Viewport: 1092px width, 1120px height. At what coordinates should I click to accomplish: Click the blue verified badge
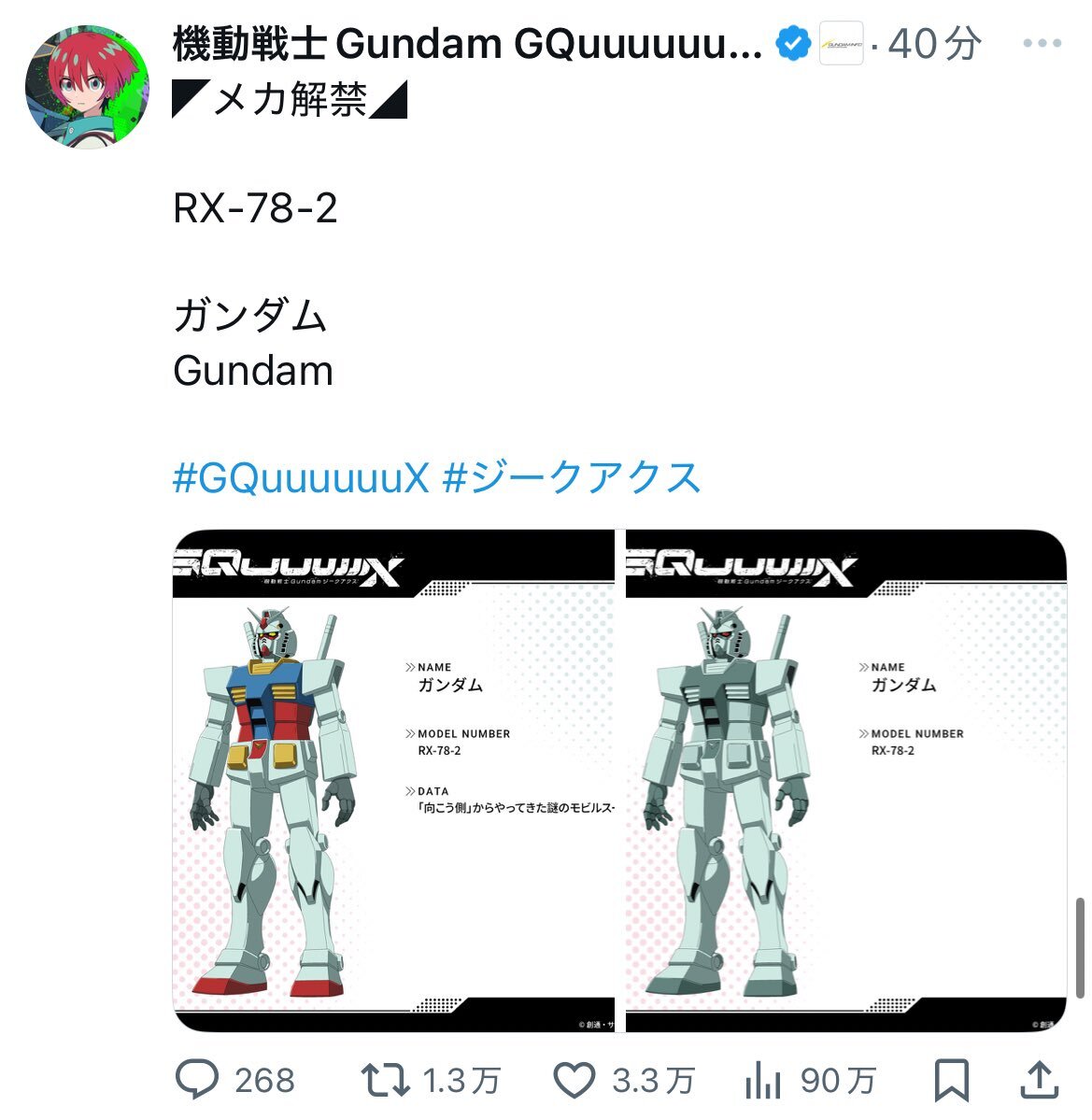pos(793,44)
